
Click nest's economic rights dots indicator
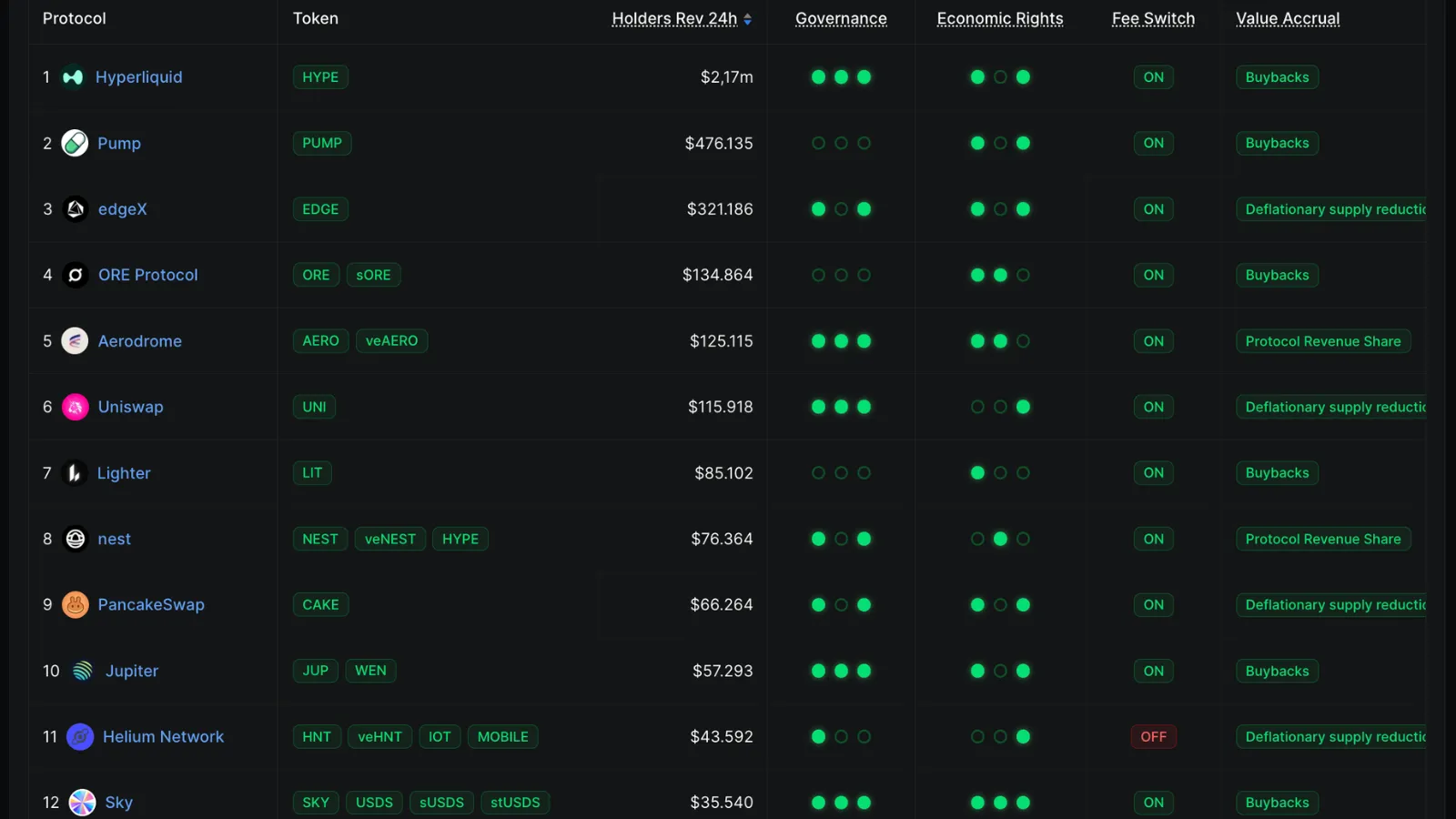tap(1000, 539)
